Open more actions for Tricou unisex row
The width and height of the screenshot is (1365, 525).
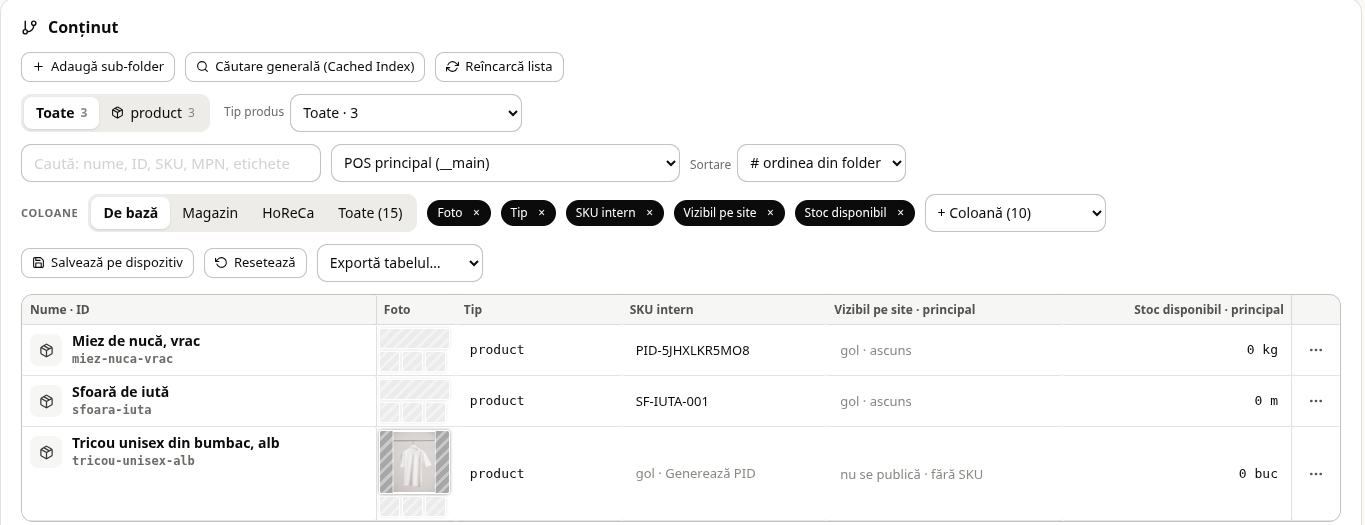(x=1316, y=474)
